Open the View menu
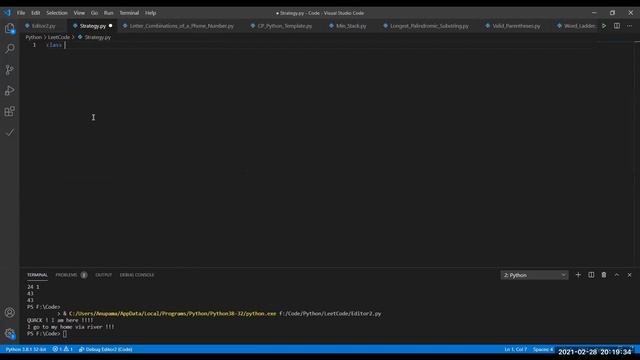Viewport: 640px width, 360px height. pyautogui.click(x=79, y=13)
